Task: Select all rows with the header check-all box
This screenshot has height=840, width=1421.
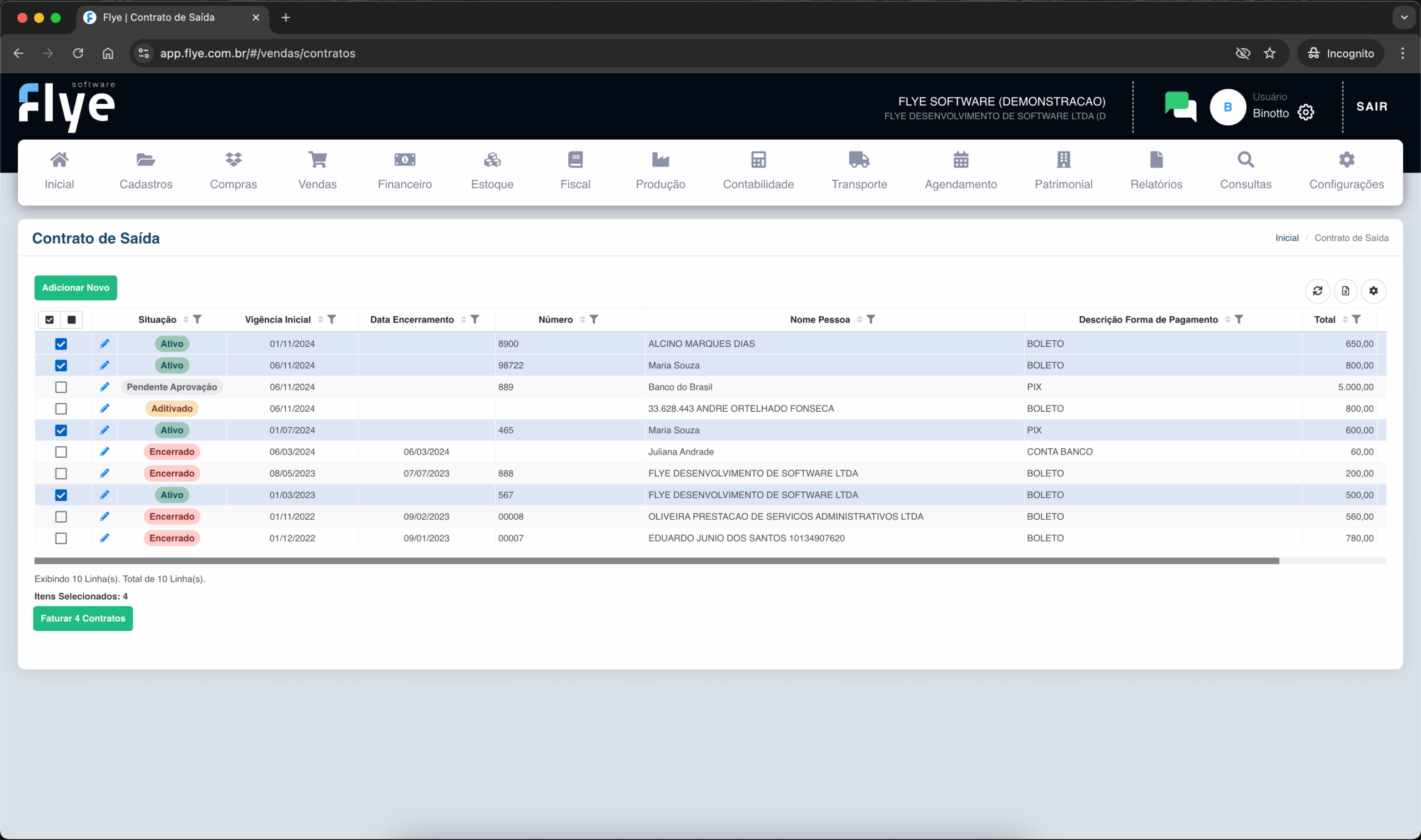Action: pyautogui.click(x=50, y=320)
